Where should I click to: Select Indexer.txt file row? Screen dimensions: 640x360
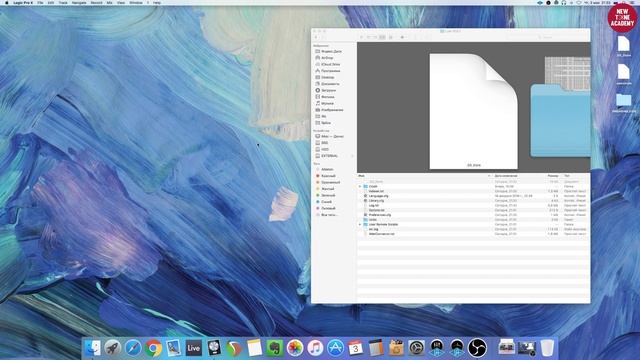(x=473, y=191)
